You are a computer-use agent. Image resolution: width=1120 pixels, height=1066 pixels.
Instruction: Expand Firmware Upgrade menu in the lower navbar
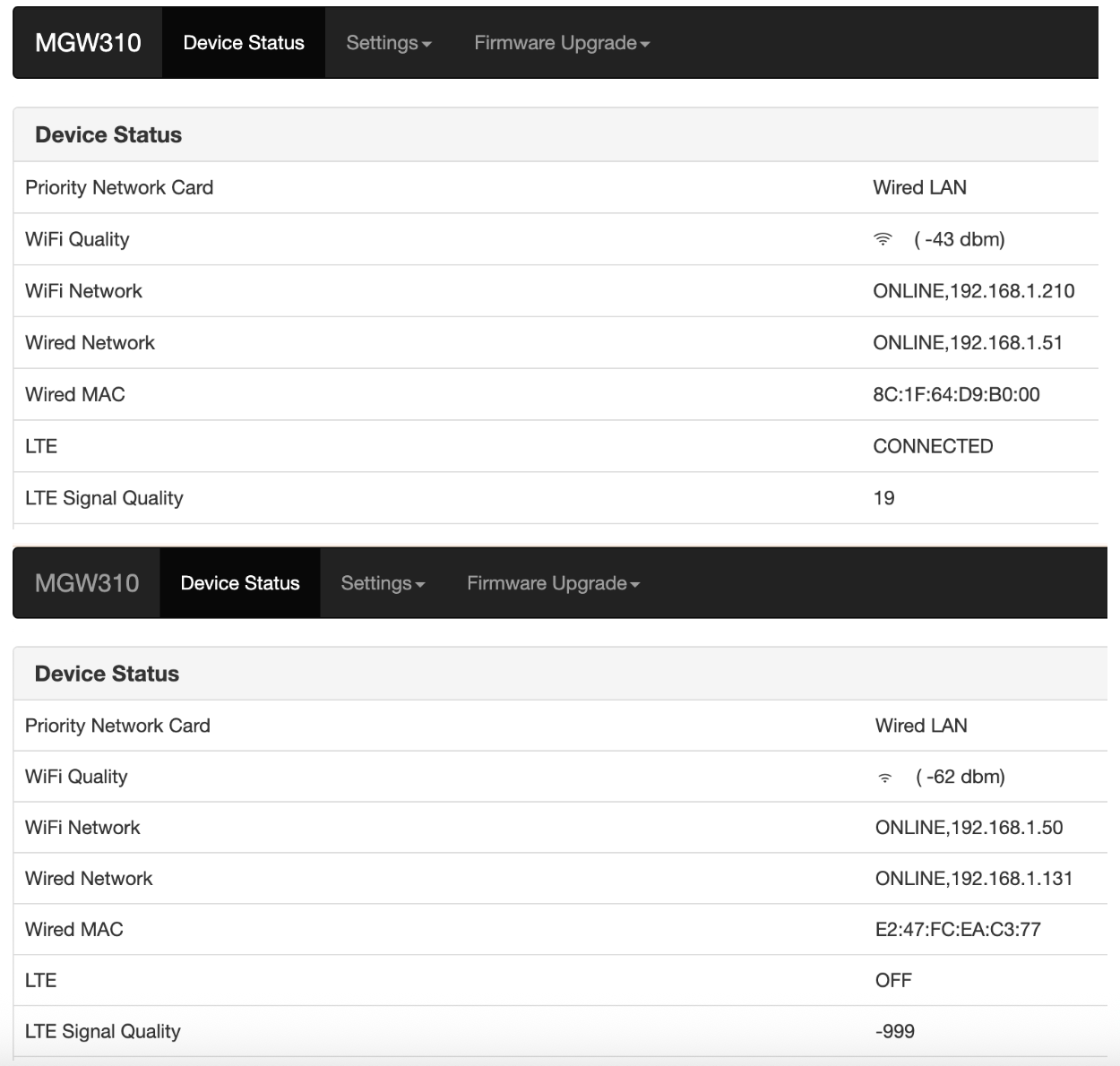pos(553,583)
